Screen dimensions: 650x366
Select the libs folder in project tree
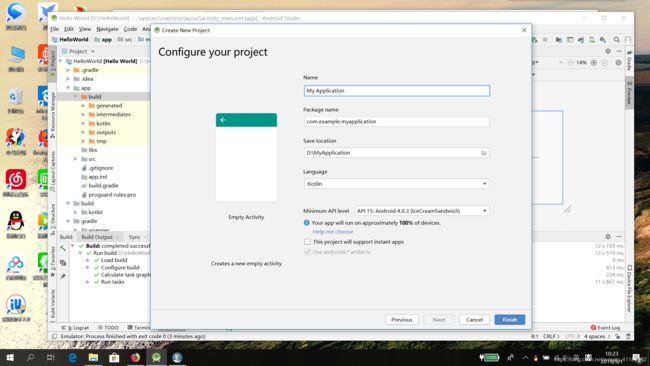[89, 150]
